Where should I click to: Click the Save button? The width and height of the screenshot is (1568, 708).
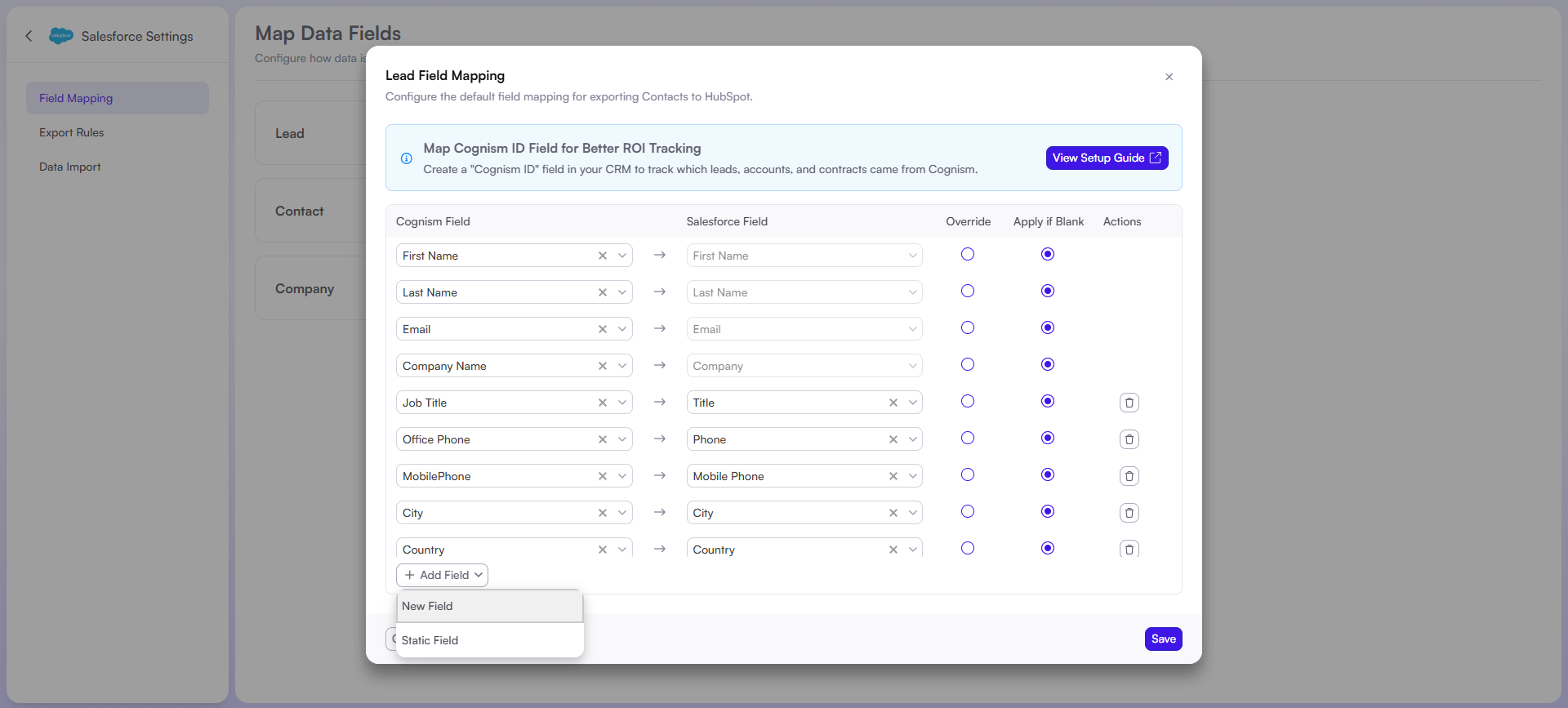[x=1163, y=639]
